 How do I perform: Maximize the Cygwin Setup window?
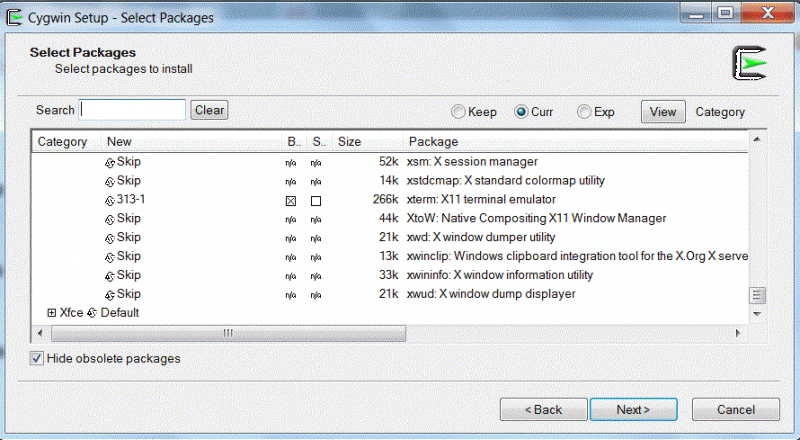(726, 12)
